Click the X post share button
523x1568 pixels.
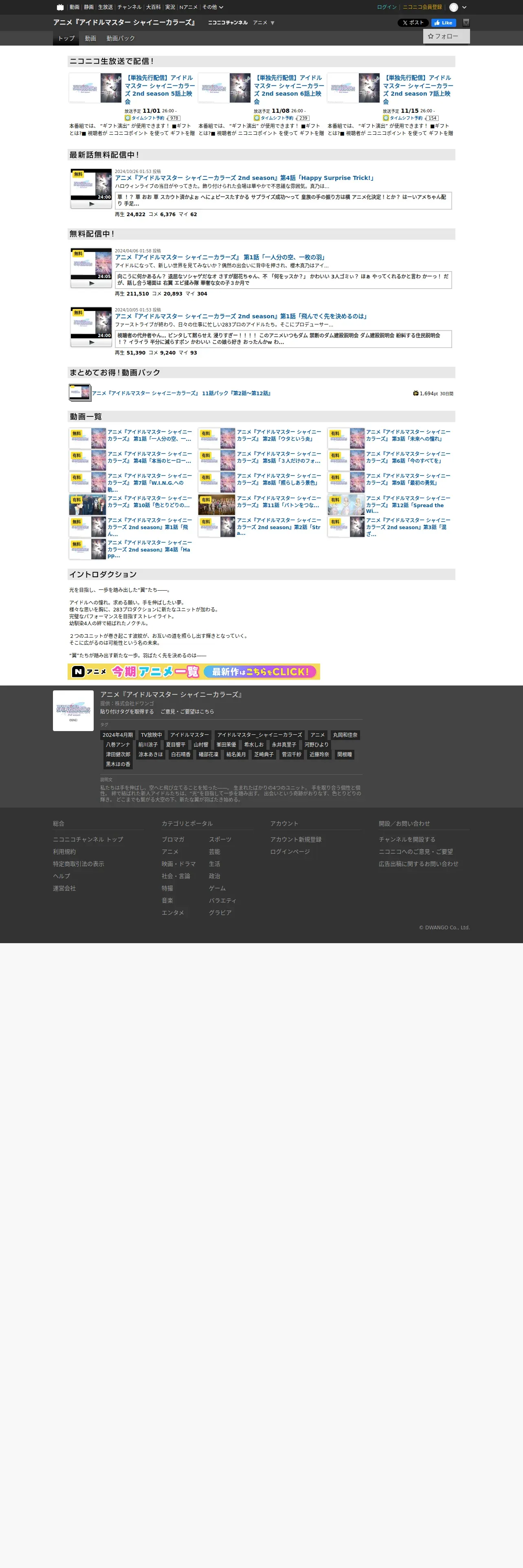[413, 22]
